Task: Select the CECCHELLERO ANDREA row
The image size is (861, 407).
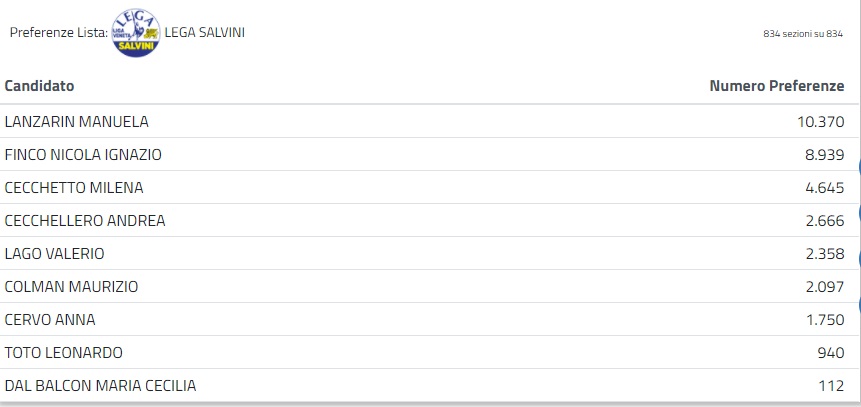Action: pos(85,221)
